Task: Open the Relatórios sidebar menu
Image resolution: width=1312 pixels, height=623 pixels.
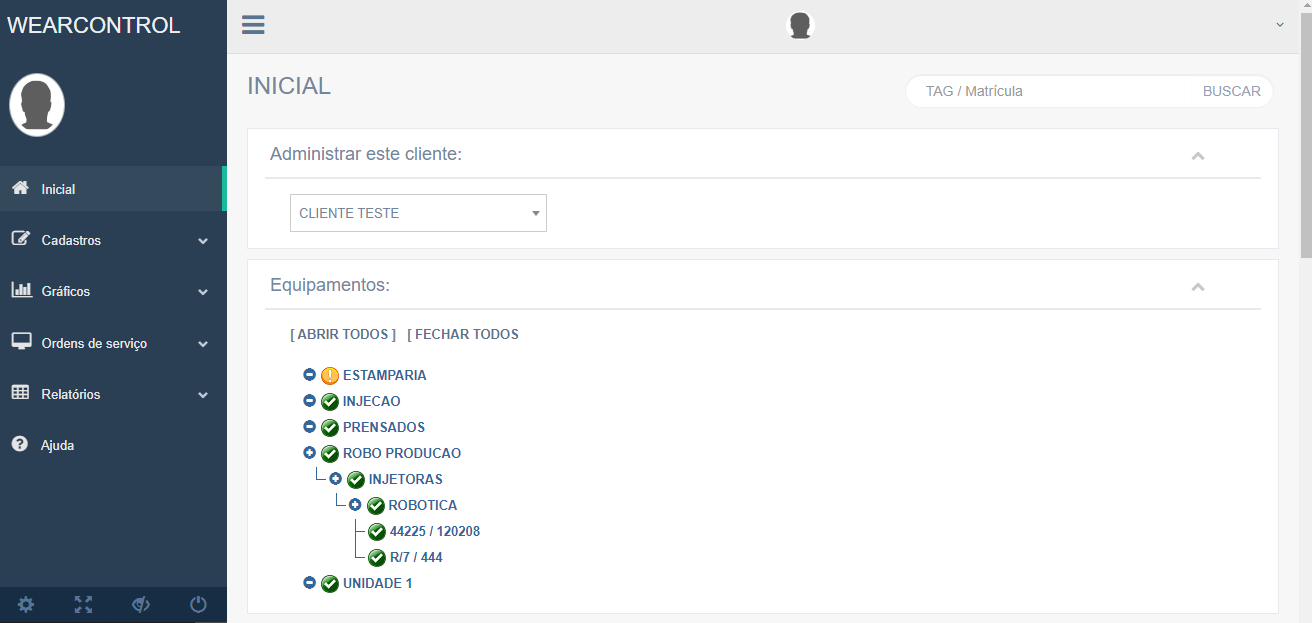Action: coord(110,394)
